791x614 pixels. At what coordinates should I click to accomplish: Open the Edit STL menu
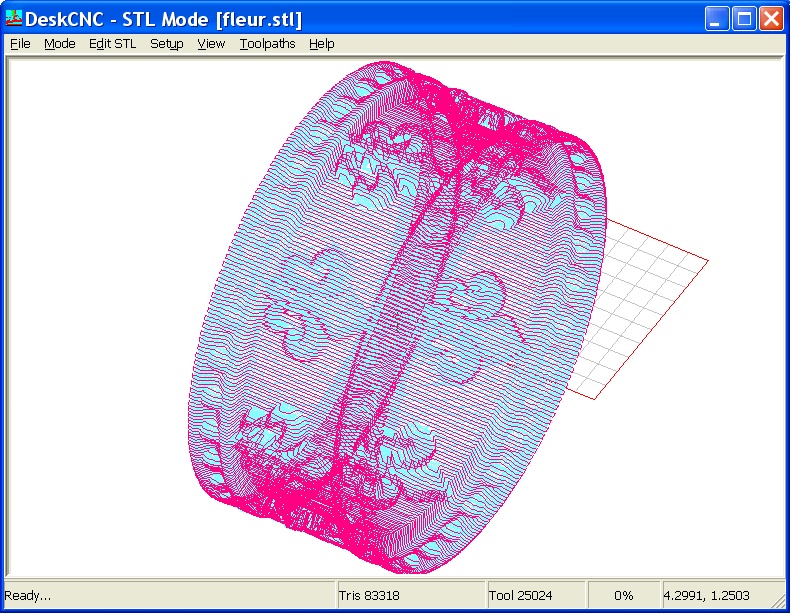point(112,44)
